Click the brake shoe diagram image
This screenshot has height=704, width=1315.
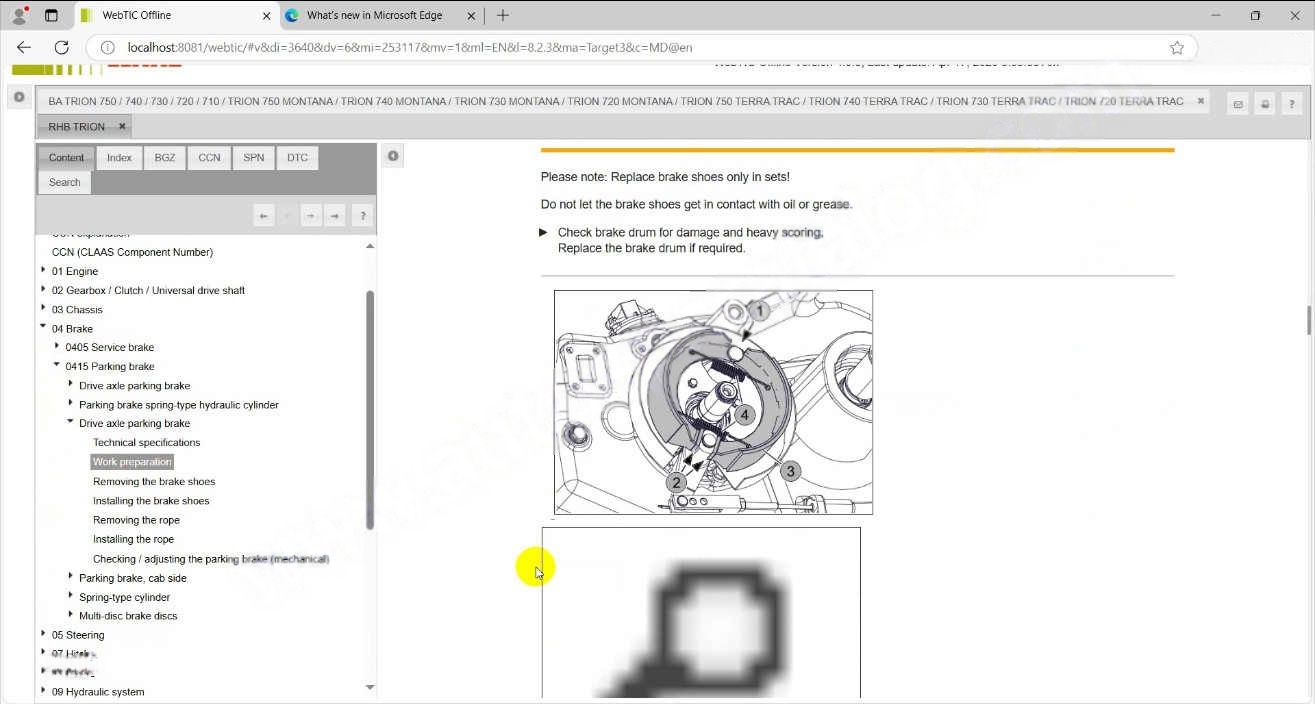713,402
